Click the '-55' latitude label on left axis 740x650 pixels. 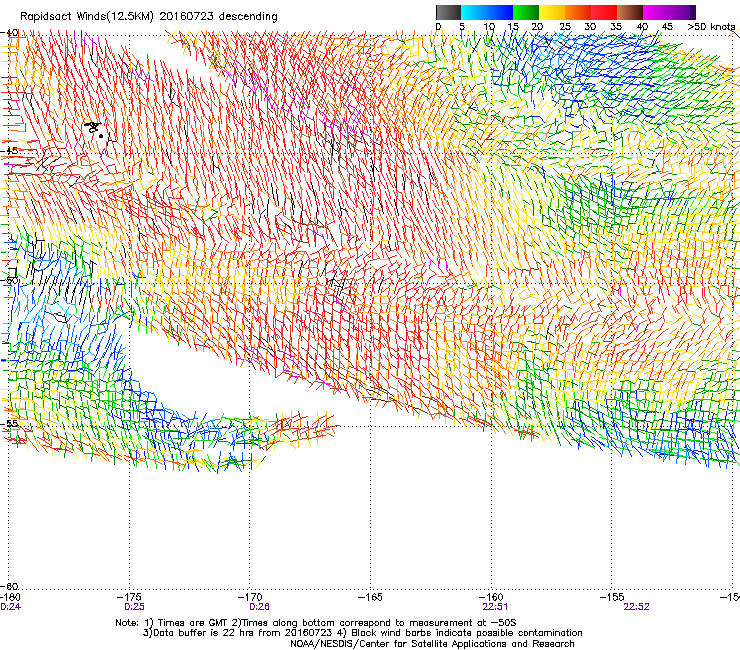tap(10, 423)
